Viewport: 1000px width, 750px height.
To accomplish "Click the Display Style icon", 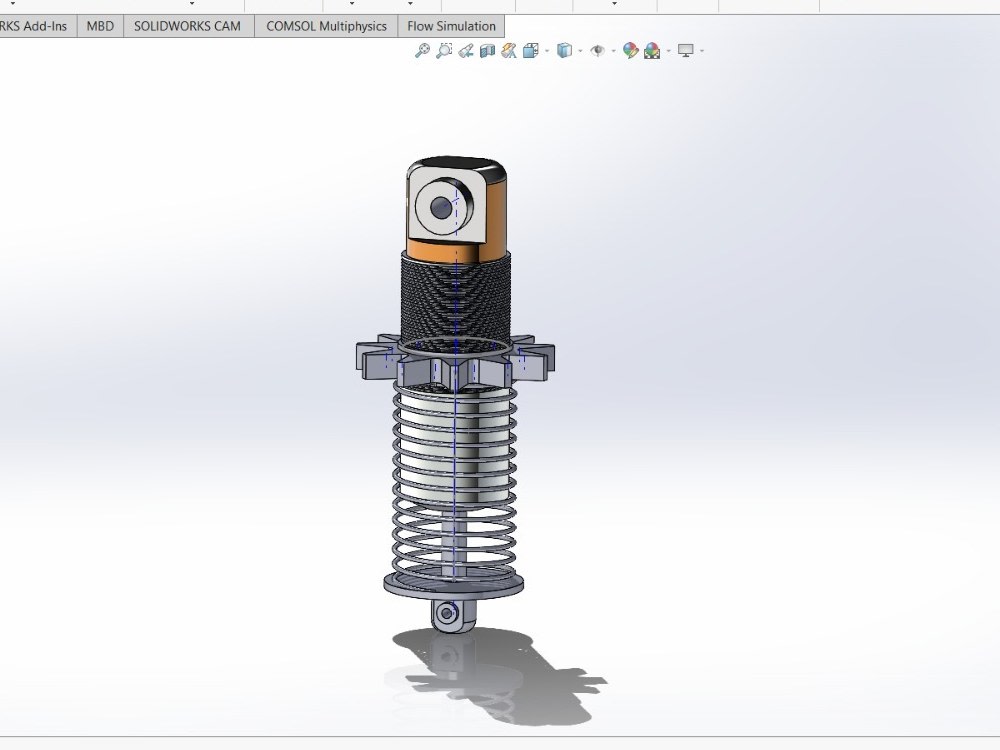I will coord(566,50).
